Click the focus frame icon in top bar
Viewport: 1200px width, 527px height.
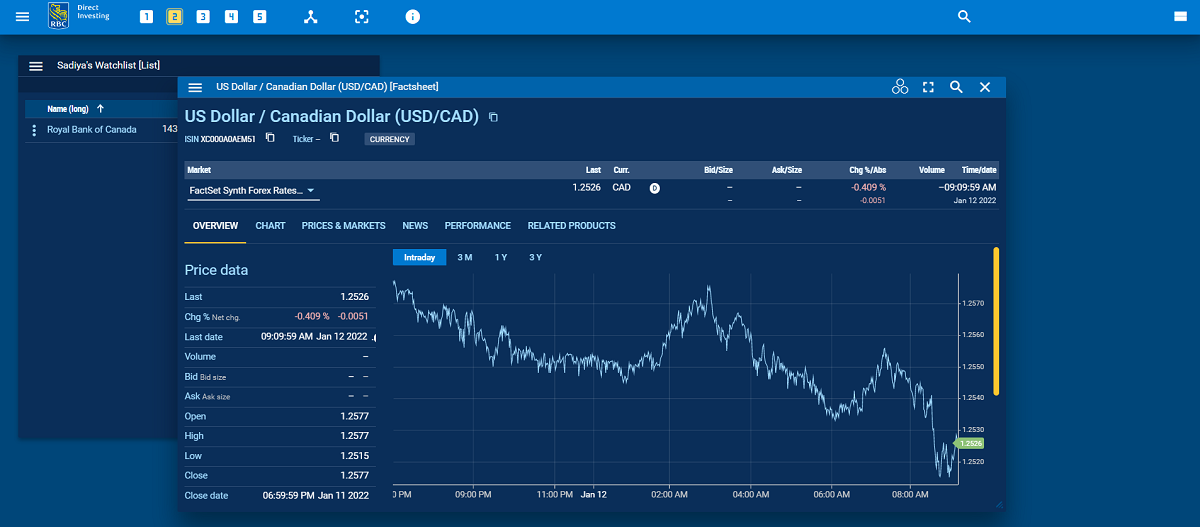(x=362, y=17)
